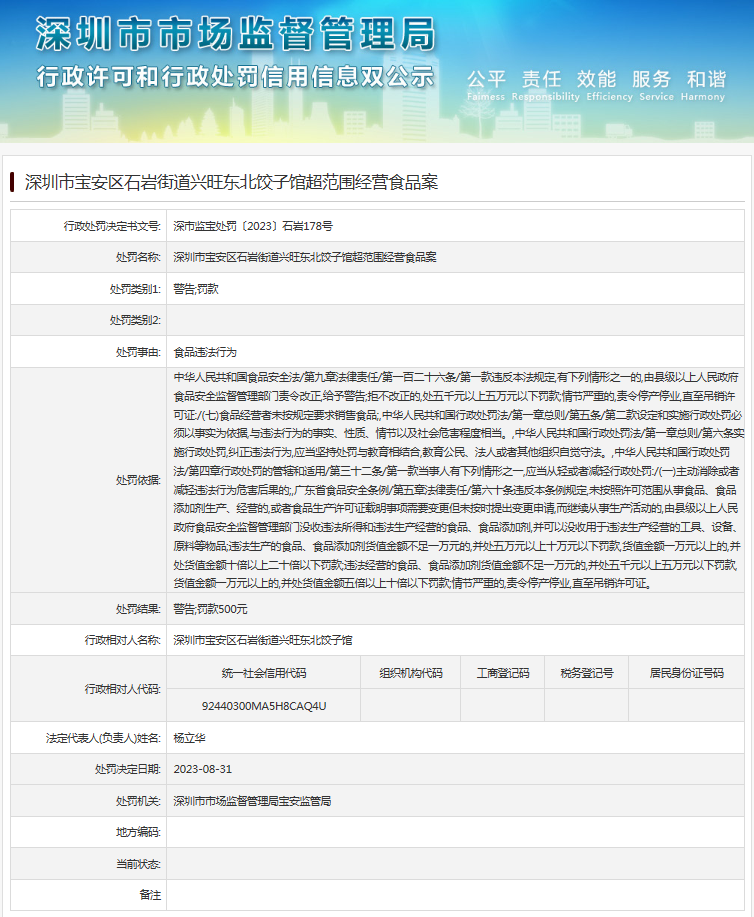Click the 统一社会信用代码 column header
Viewport: 754px width, 917px height.
264,673
